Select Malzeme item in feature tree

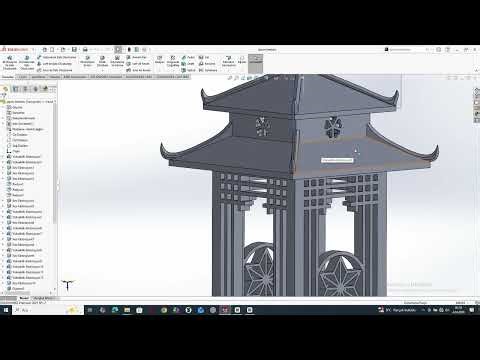(x=25, y=129)
